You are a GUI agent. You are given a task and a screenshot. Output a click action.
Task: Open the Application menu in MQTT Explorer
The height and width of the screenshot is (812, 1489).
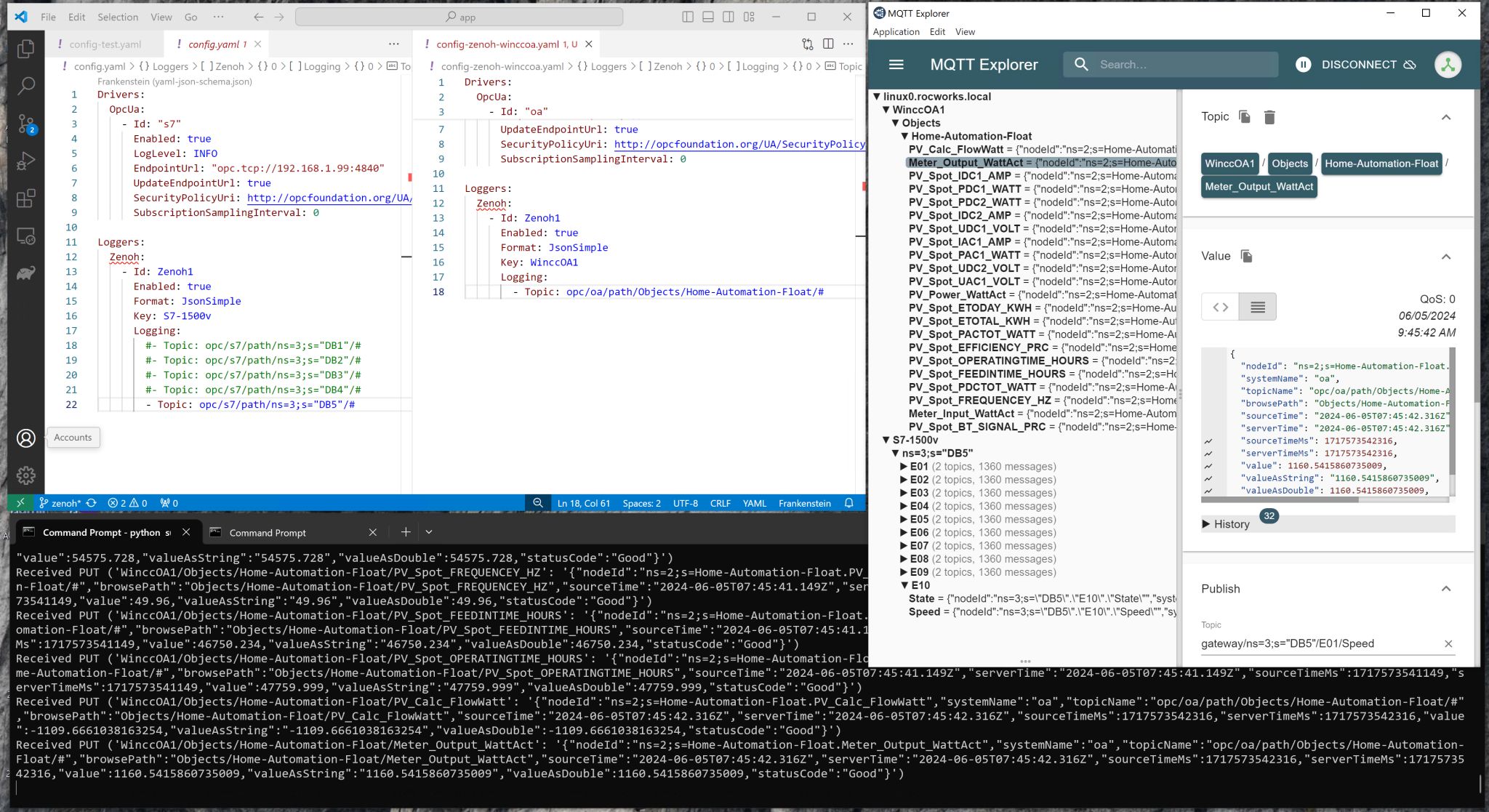pos(896,32)
